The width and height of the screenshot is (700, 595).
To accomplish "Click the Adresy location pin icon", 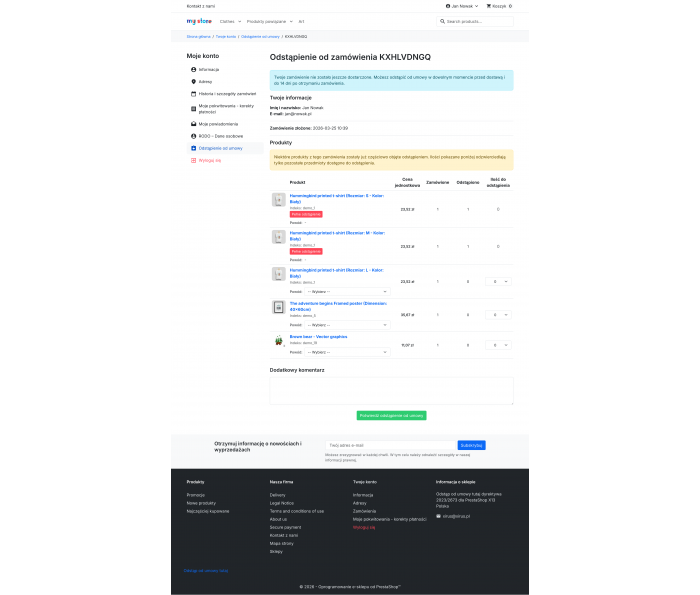I will click(193, 81).
